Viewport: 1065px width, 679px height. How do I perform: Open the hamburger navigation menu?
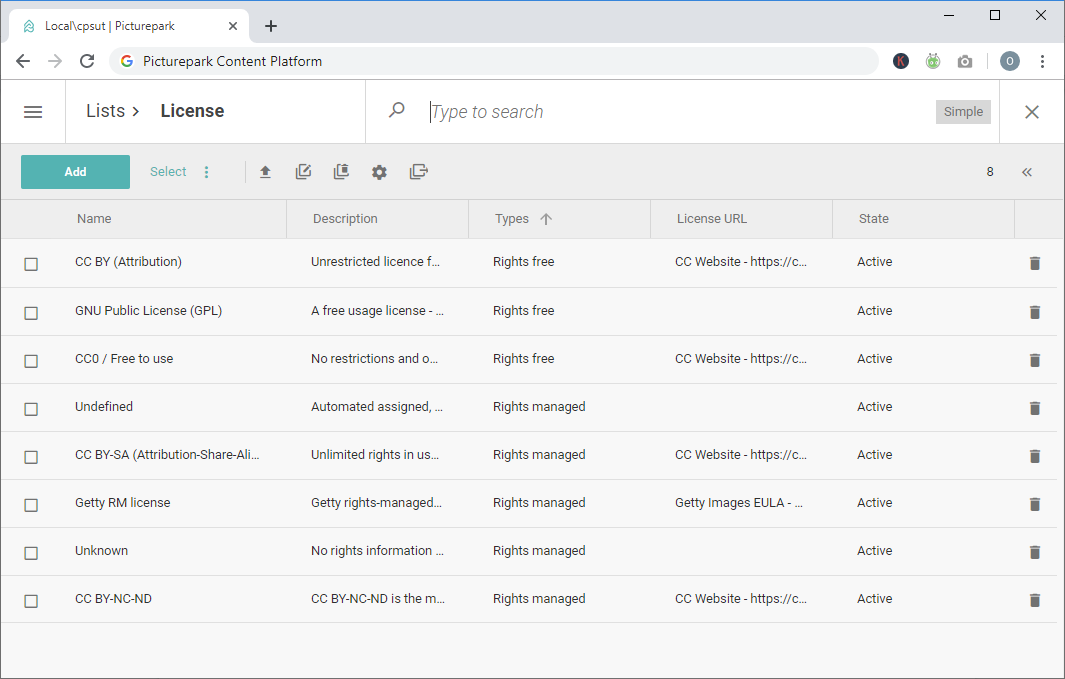coord(33,112)
